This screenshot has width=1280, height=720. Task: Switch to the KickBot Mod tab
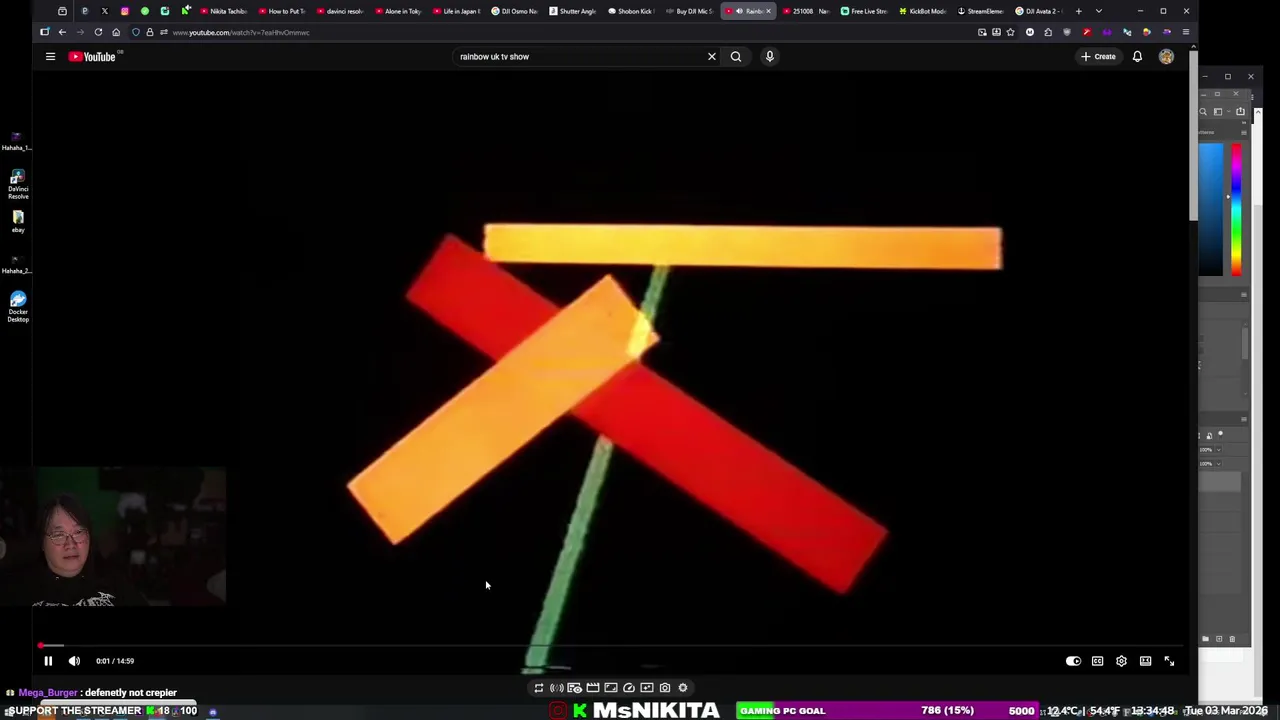coord(922,11)
